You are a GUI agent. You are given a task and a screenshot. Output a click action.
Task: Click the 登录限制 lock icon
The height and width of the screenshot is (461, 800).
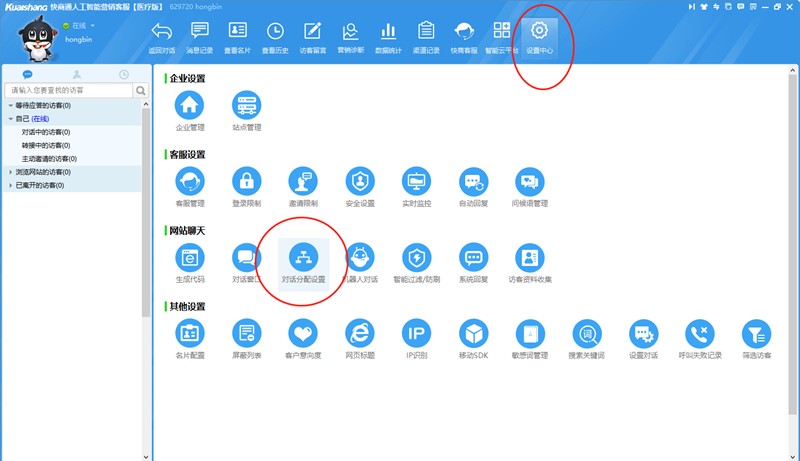point(246,181)
